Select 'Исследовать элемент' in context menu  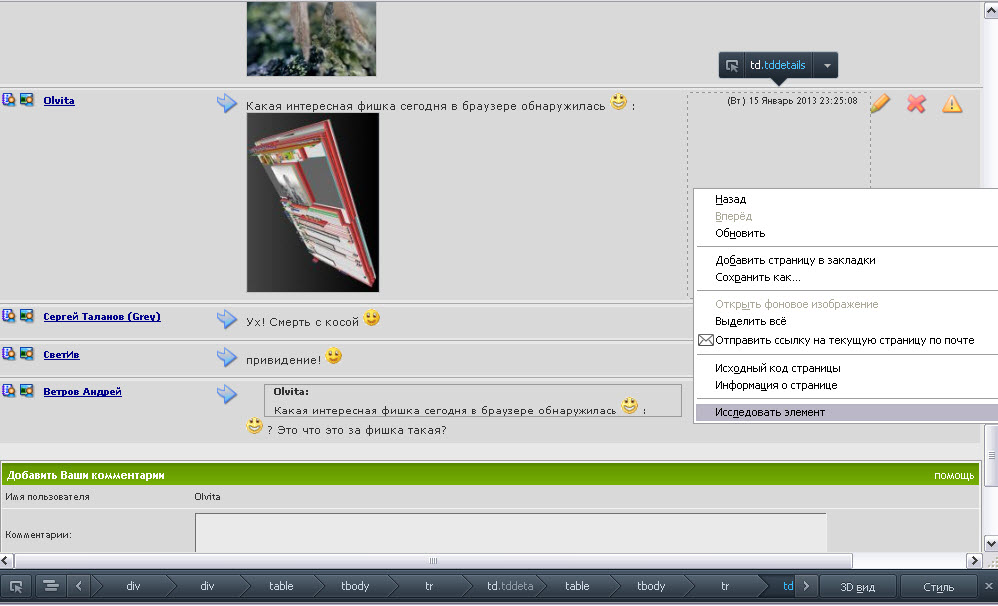coord(770,412)
